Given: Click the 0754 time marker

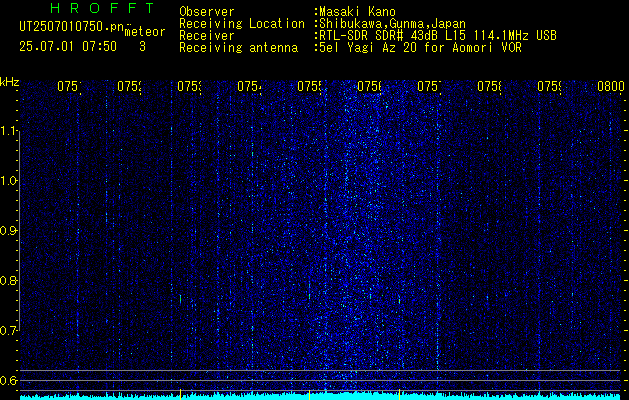Looking at the screenshot, I should [249, 86].
